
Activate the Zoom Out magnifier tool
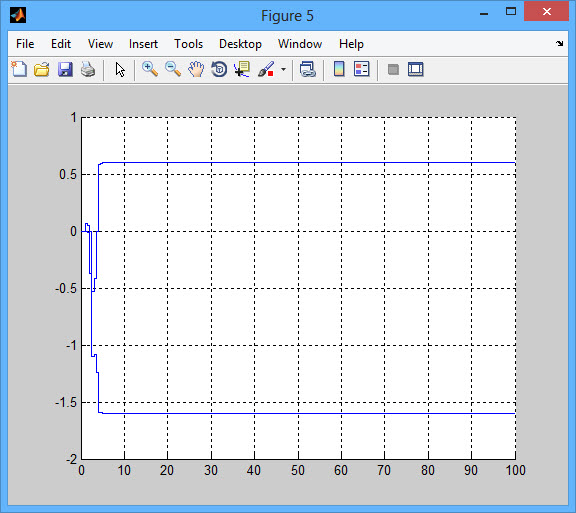tap(173, 69)
